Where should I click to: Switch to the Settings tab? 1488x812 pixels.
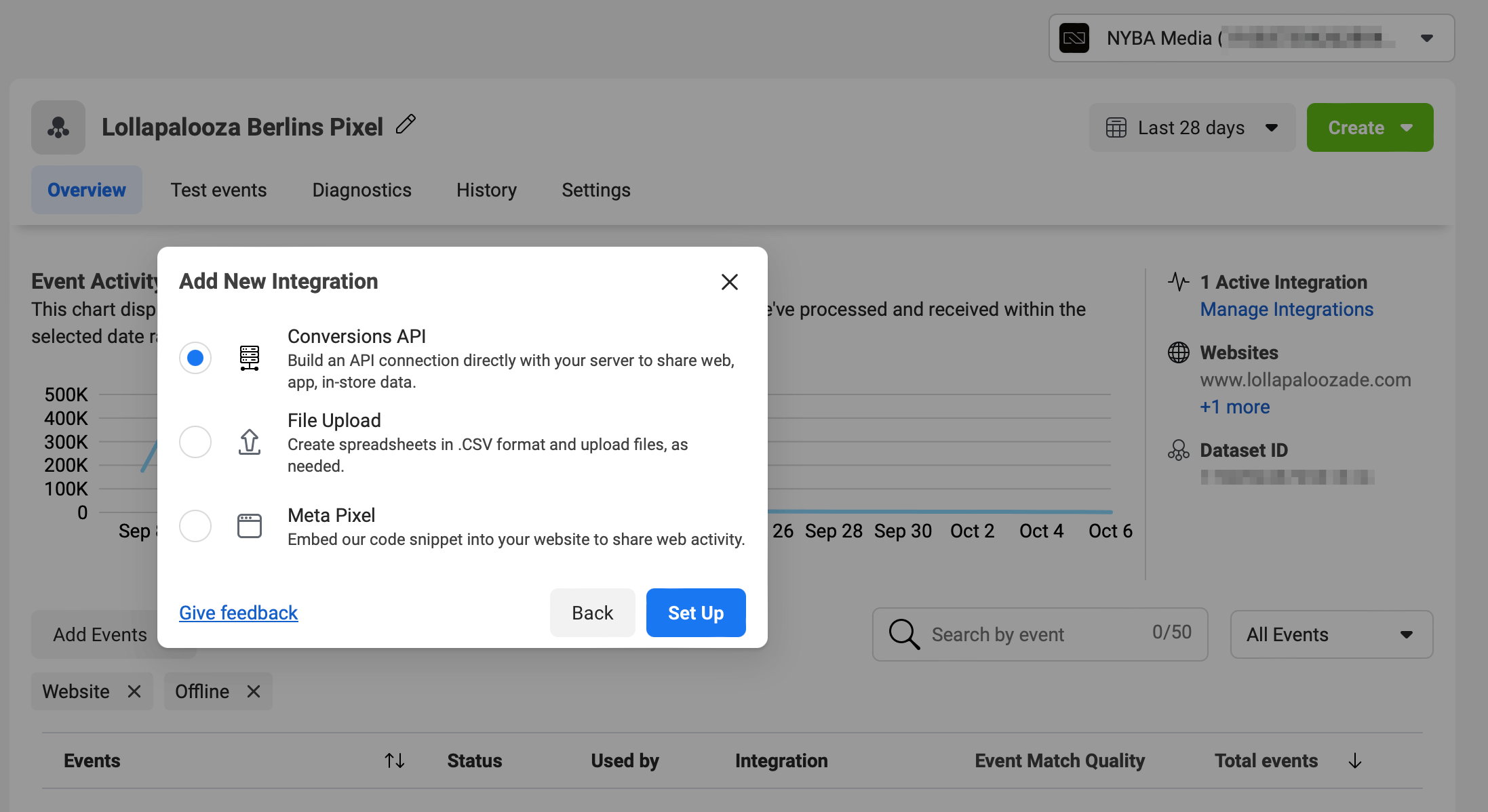tap(596, 190)
